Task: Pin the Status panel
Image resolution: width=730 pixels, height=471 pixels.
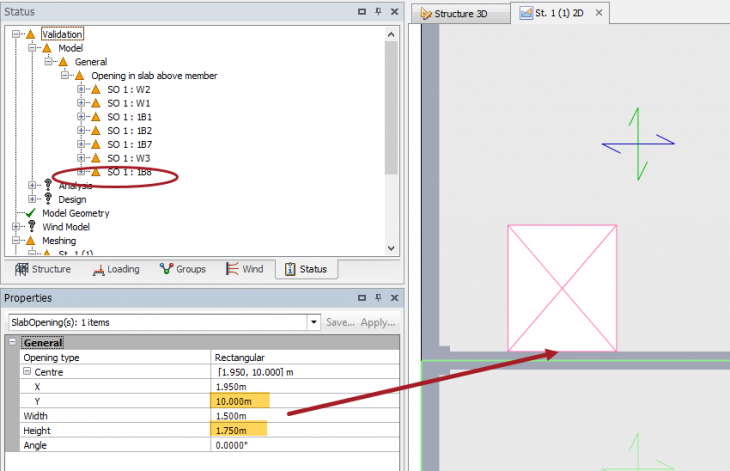Action: [x=378, y=12]
